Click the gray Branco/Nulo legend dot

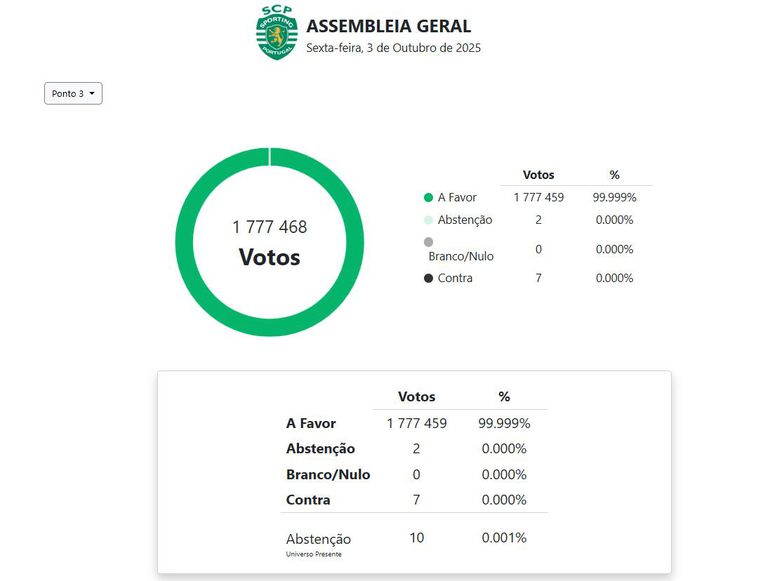pyautogui.click(x=429, y=242)
